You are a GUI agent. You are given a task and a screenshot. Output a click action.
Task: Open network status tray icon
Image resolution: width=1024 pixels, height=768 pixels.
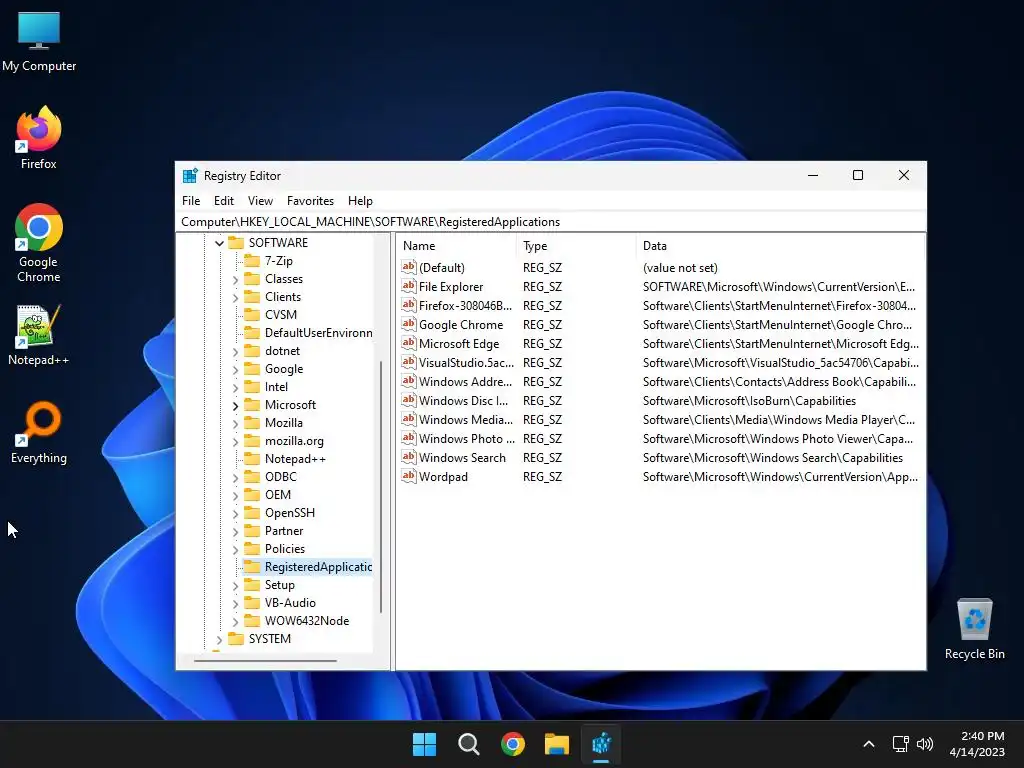click(900, 744)
